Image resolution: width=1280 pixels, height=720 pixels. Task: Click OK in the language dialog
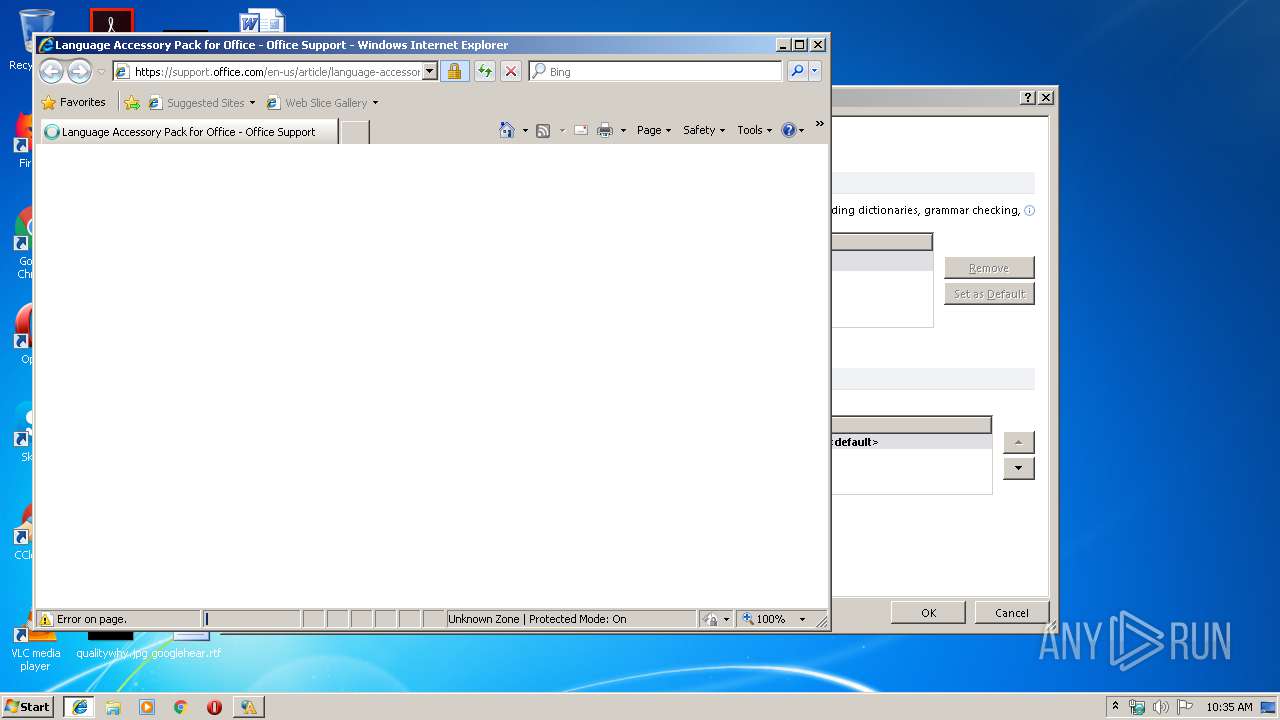928,613
